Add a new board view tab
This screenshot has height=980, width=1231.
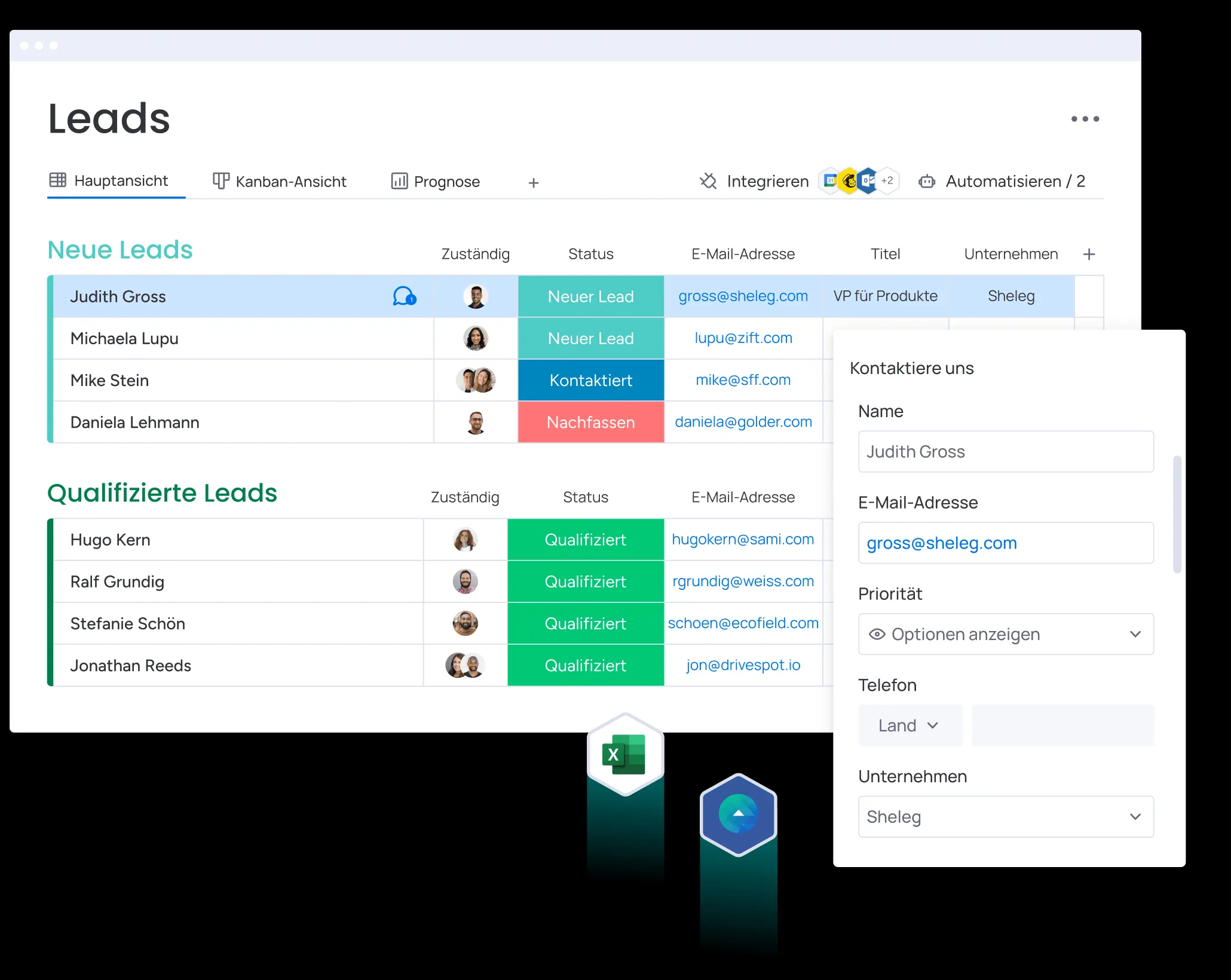[534, 183]
